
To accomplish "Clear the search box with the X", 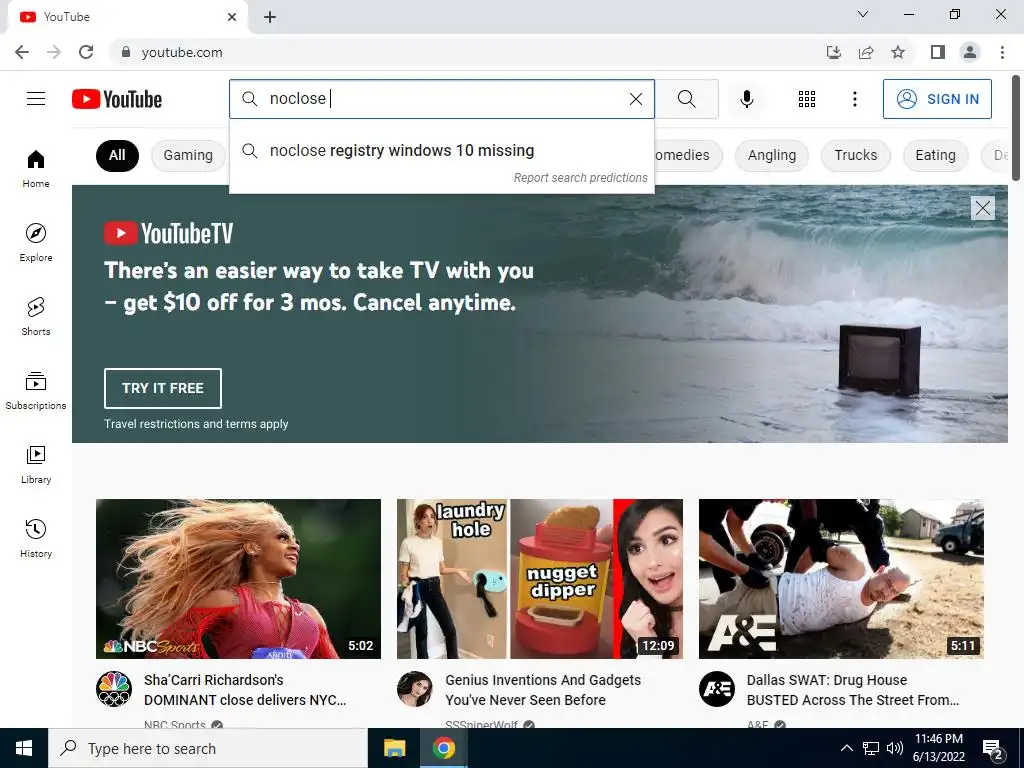I will pyautogui.click(x=635, y=99).
